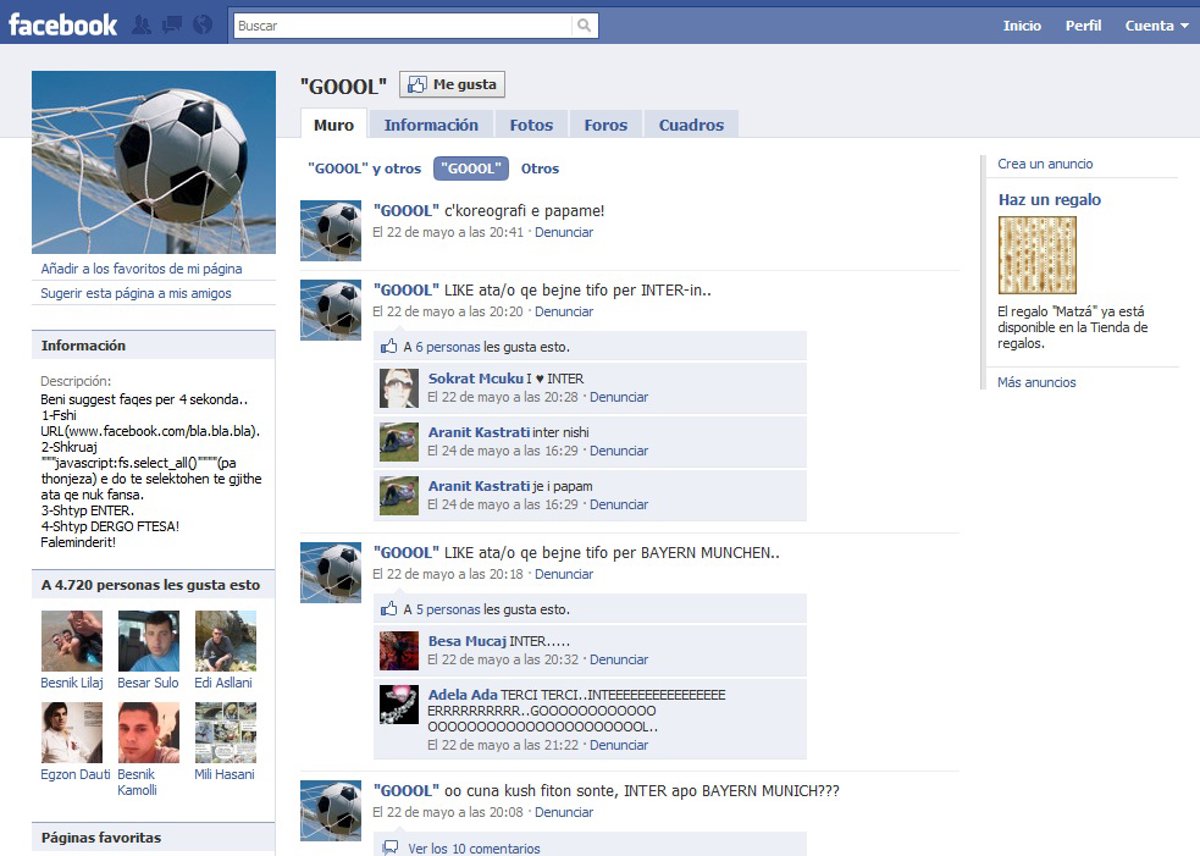Click the Matzá gift image
This screenshot has height=856, width=1200.
pos(1037,255)
